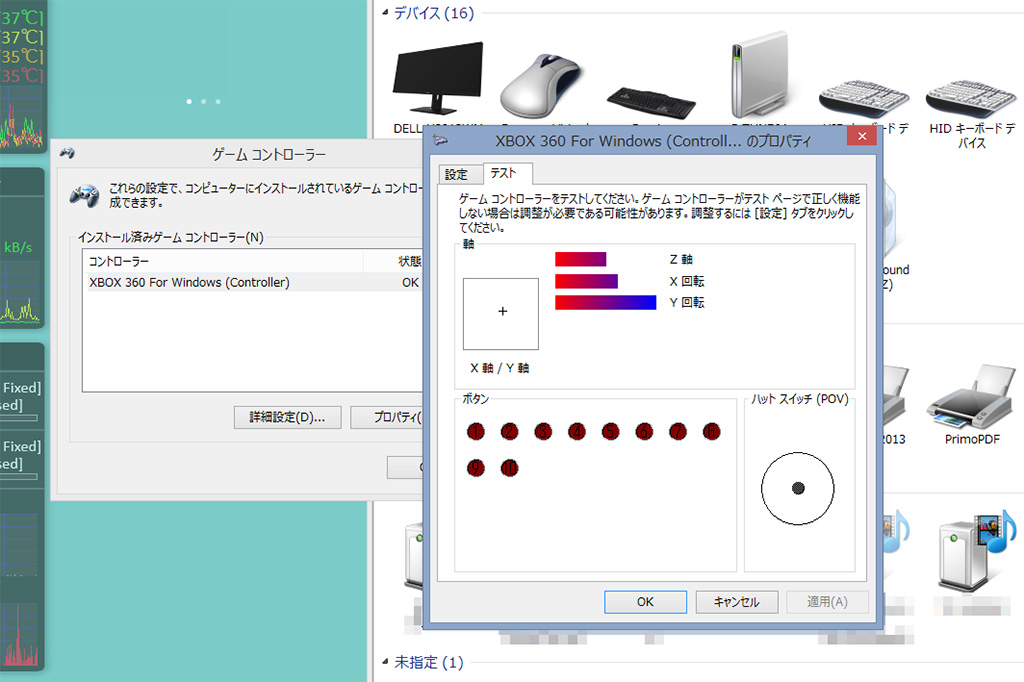Collapse the 未指定 (1) group

click(385, 662)
